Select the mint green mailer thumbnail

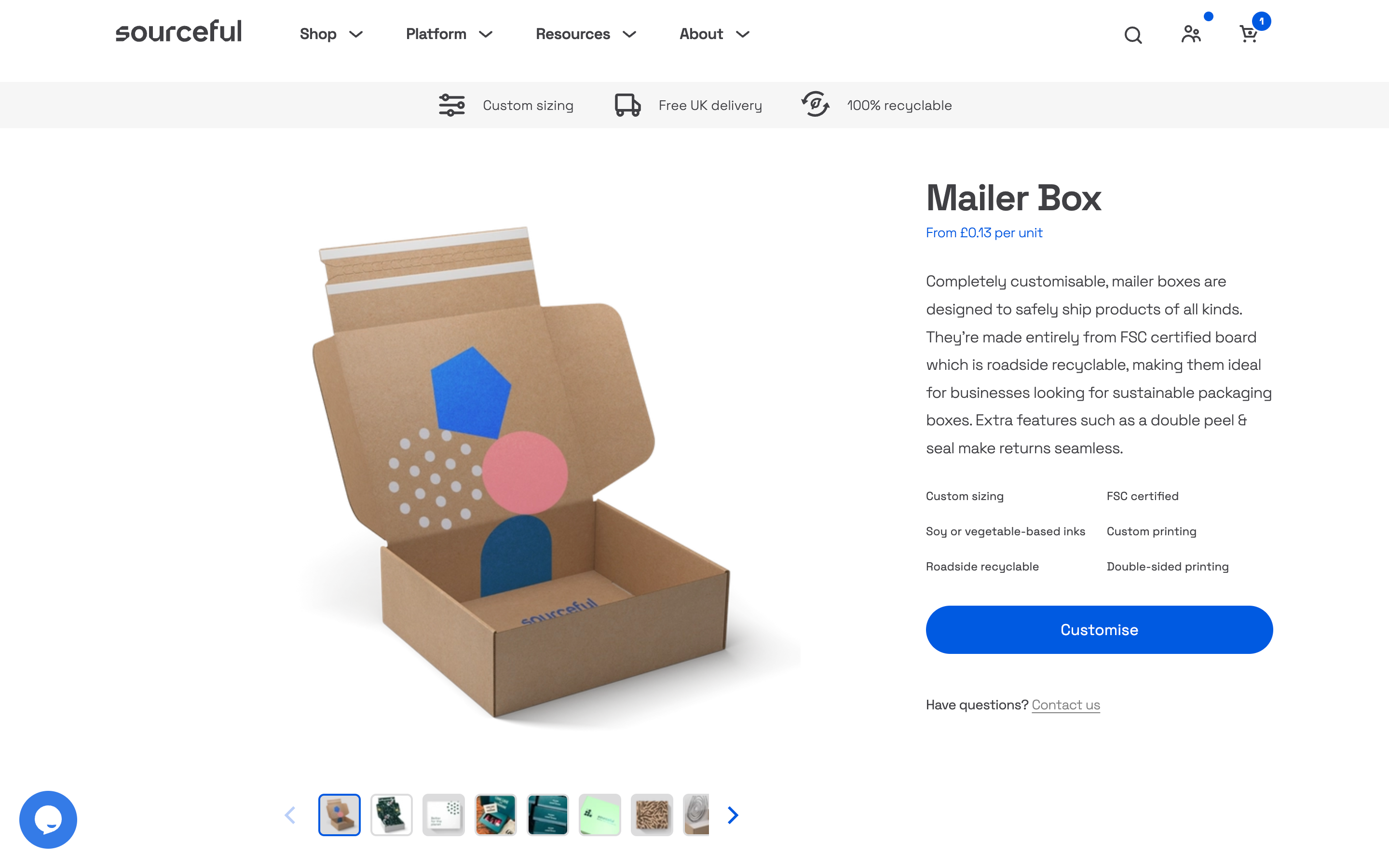click(x=600, y=814)
